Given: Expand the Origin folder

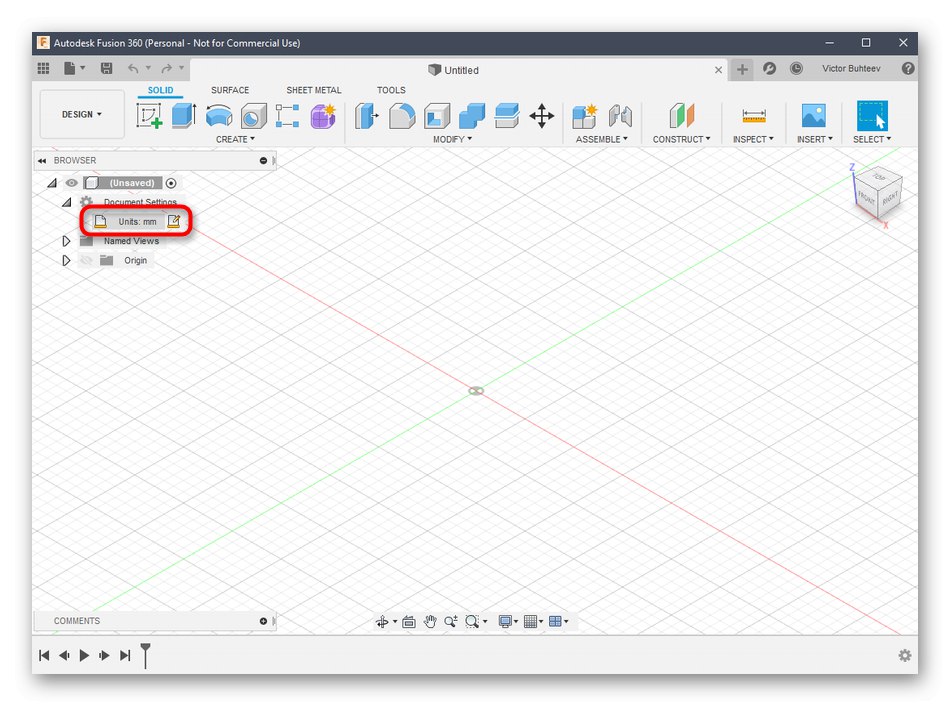Looking at the screenshot, I should [66, 260].
